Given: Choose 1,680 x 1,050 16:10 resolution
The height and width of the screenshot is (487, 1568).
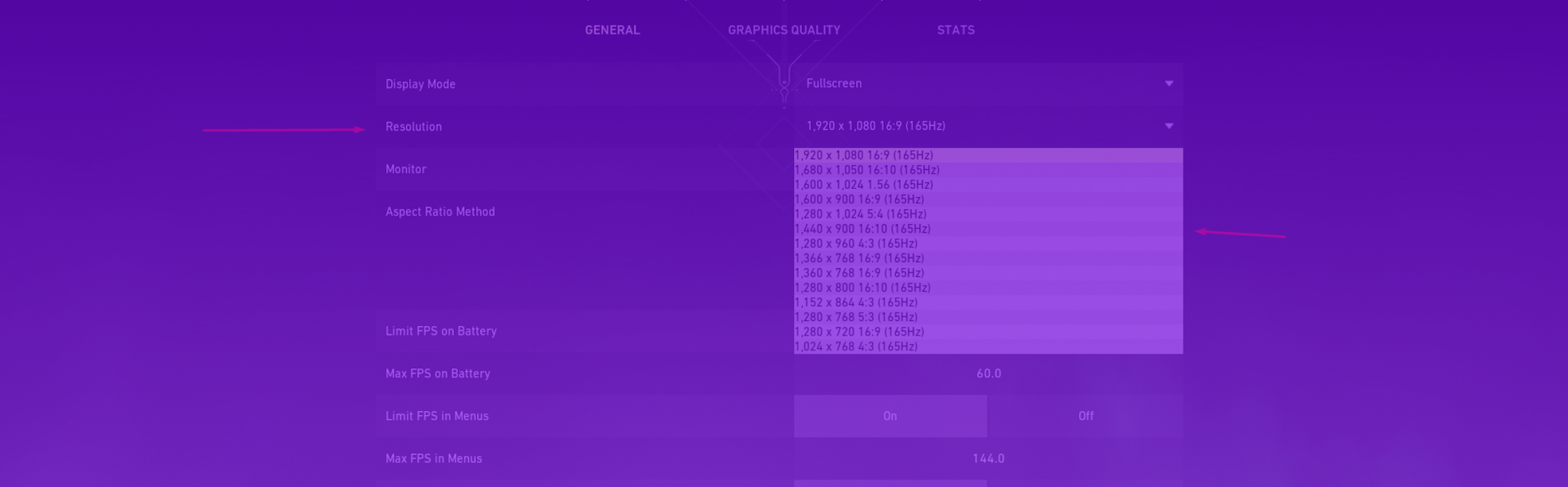Looking at the screenshot, I should 988,170.
